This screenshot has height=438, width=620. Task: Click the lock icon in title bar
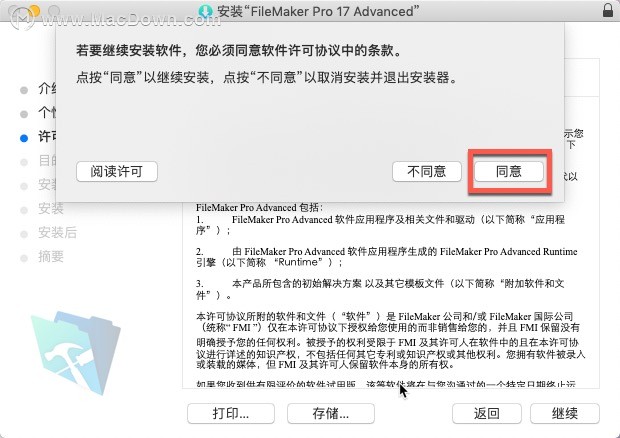tap(608, 10)
